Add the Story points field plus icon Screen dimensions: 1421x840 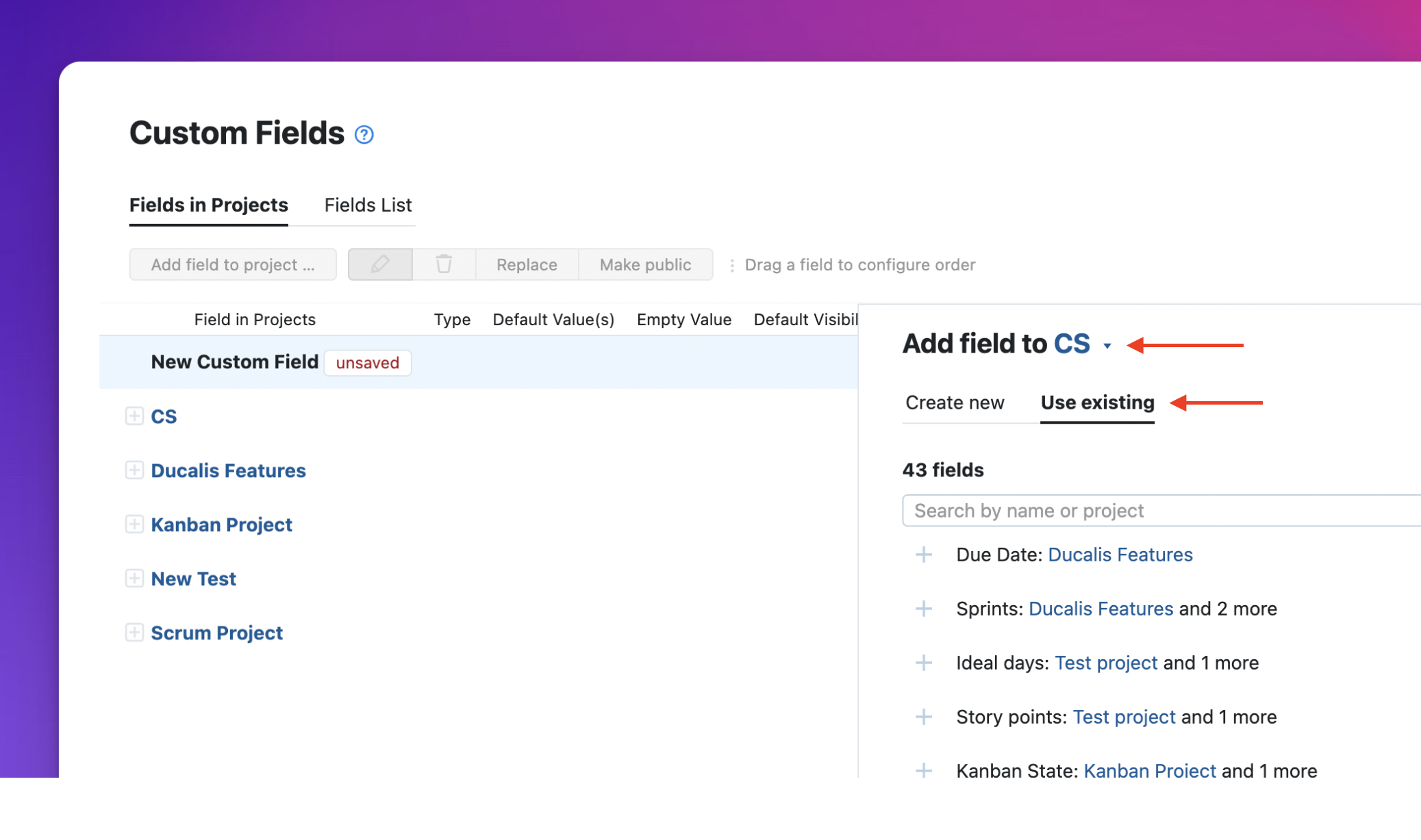pos(924,717)
